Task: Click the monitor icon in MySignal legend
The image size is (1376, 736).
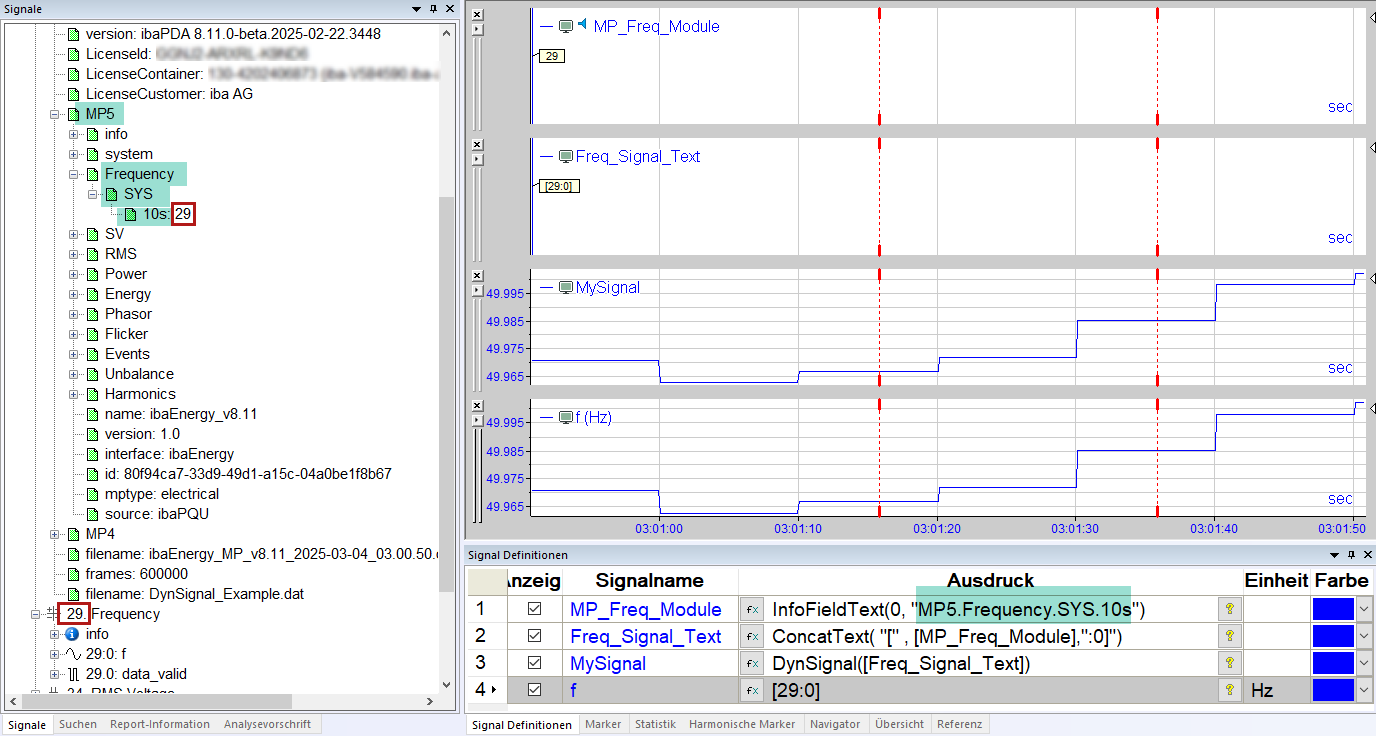Action: coord(566,287)
